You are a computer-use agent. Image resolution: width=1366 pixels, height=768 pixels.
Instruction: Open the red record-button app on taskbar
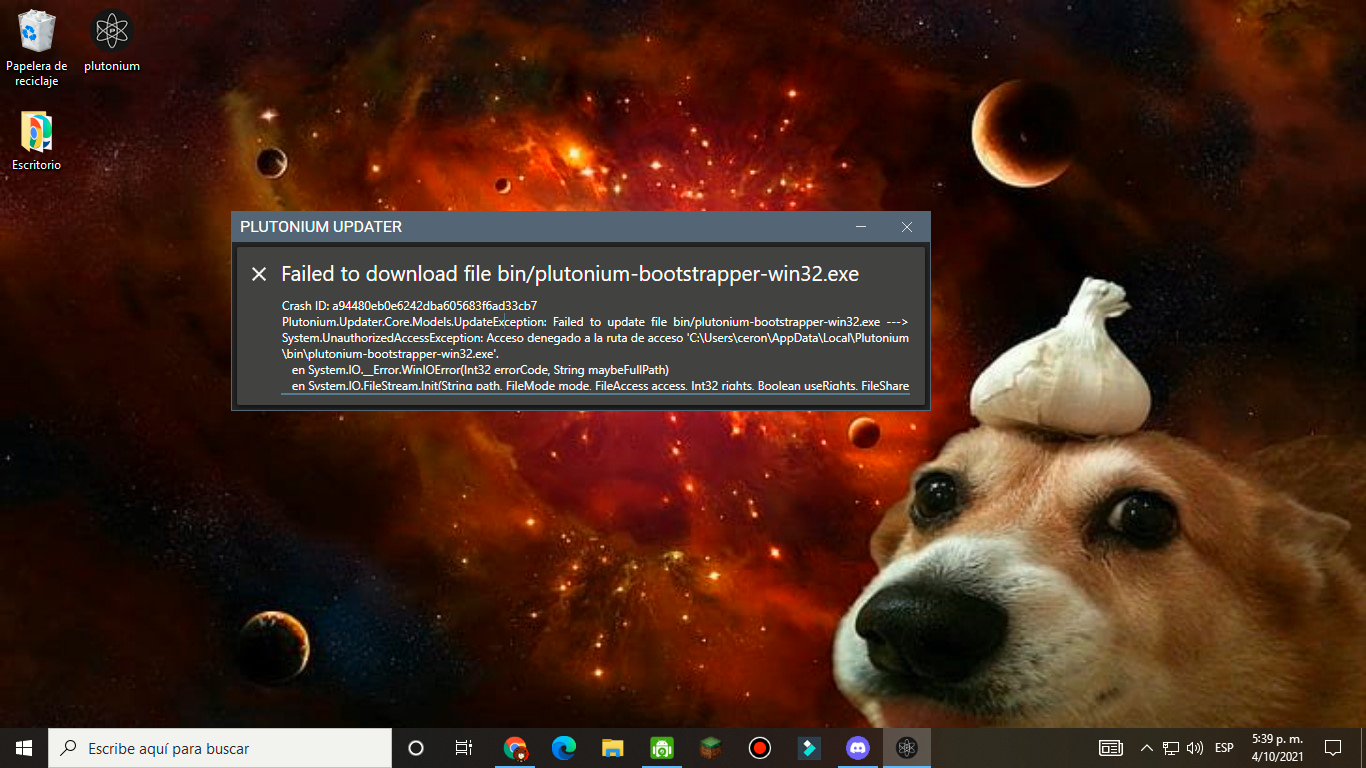pos(760,748)
